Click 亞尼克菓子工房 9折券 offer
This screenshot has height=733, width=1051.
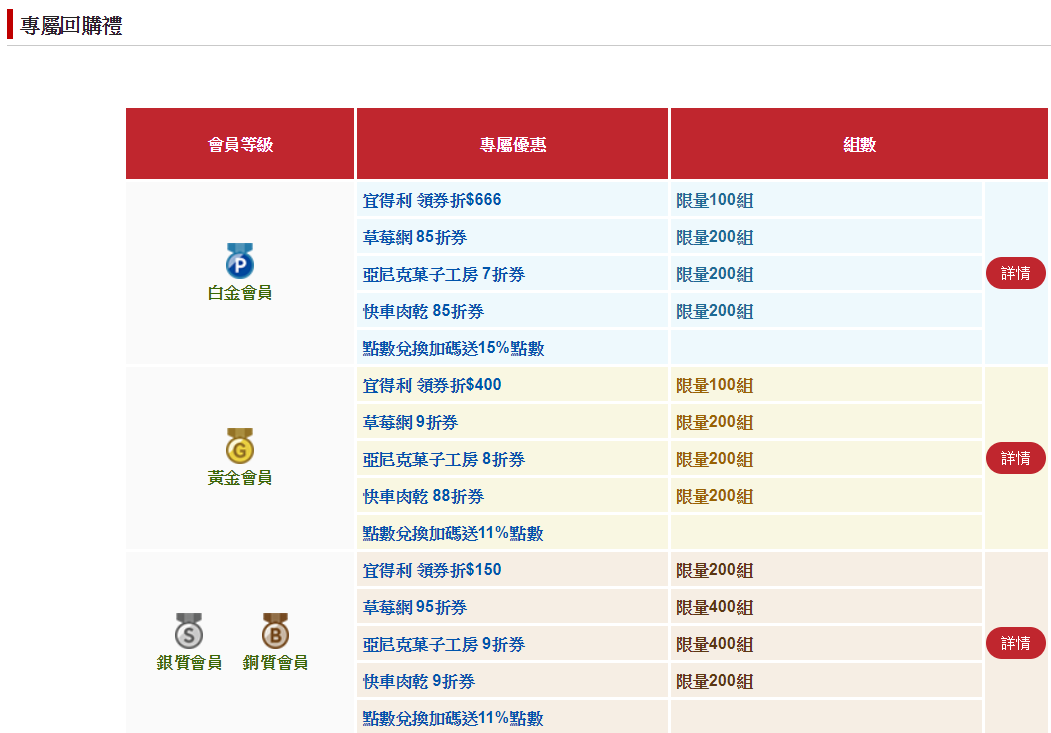tap(444, 645)
